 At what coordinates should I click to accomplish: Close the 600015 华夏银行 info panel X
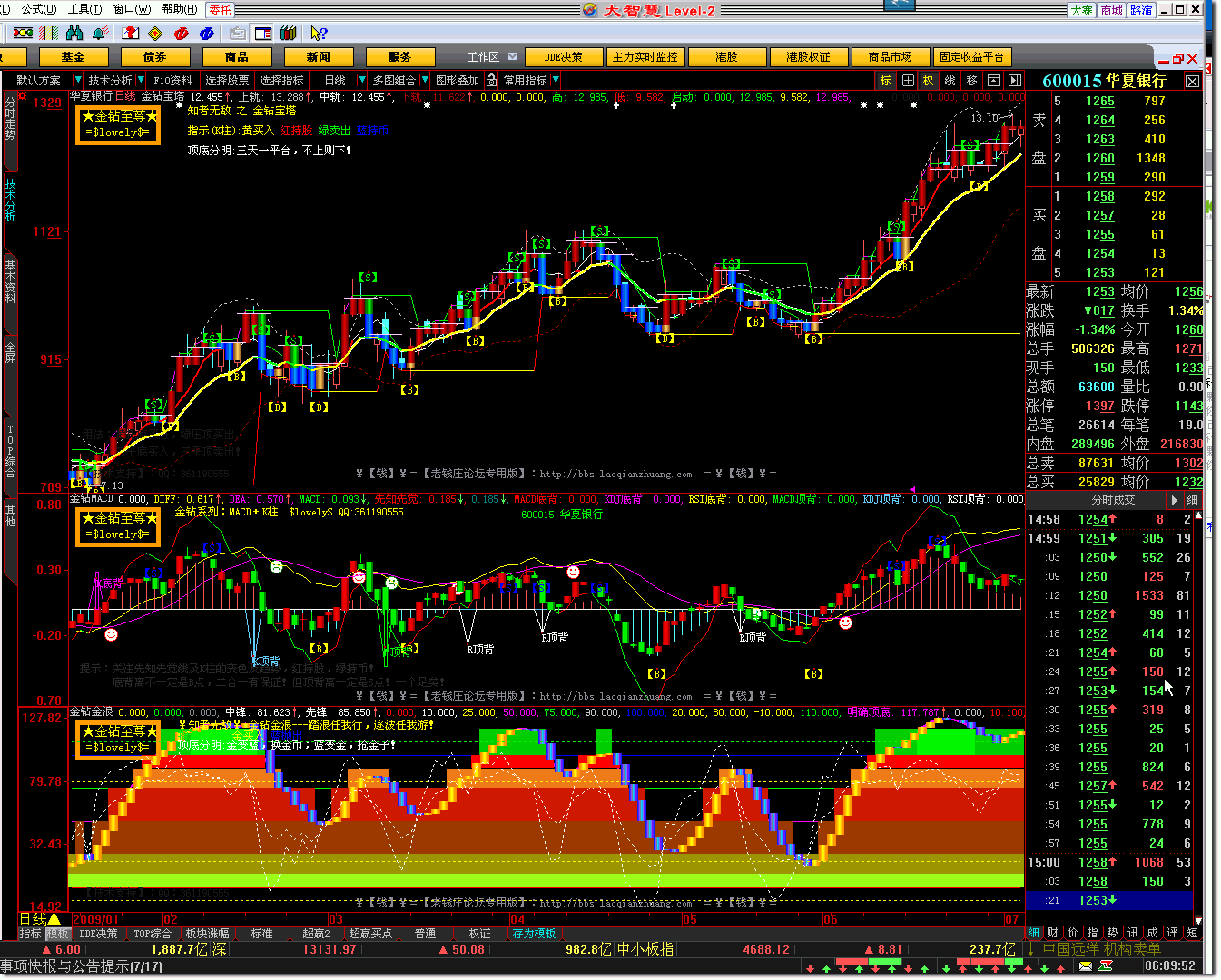(1193, 81)
